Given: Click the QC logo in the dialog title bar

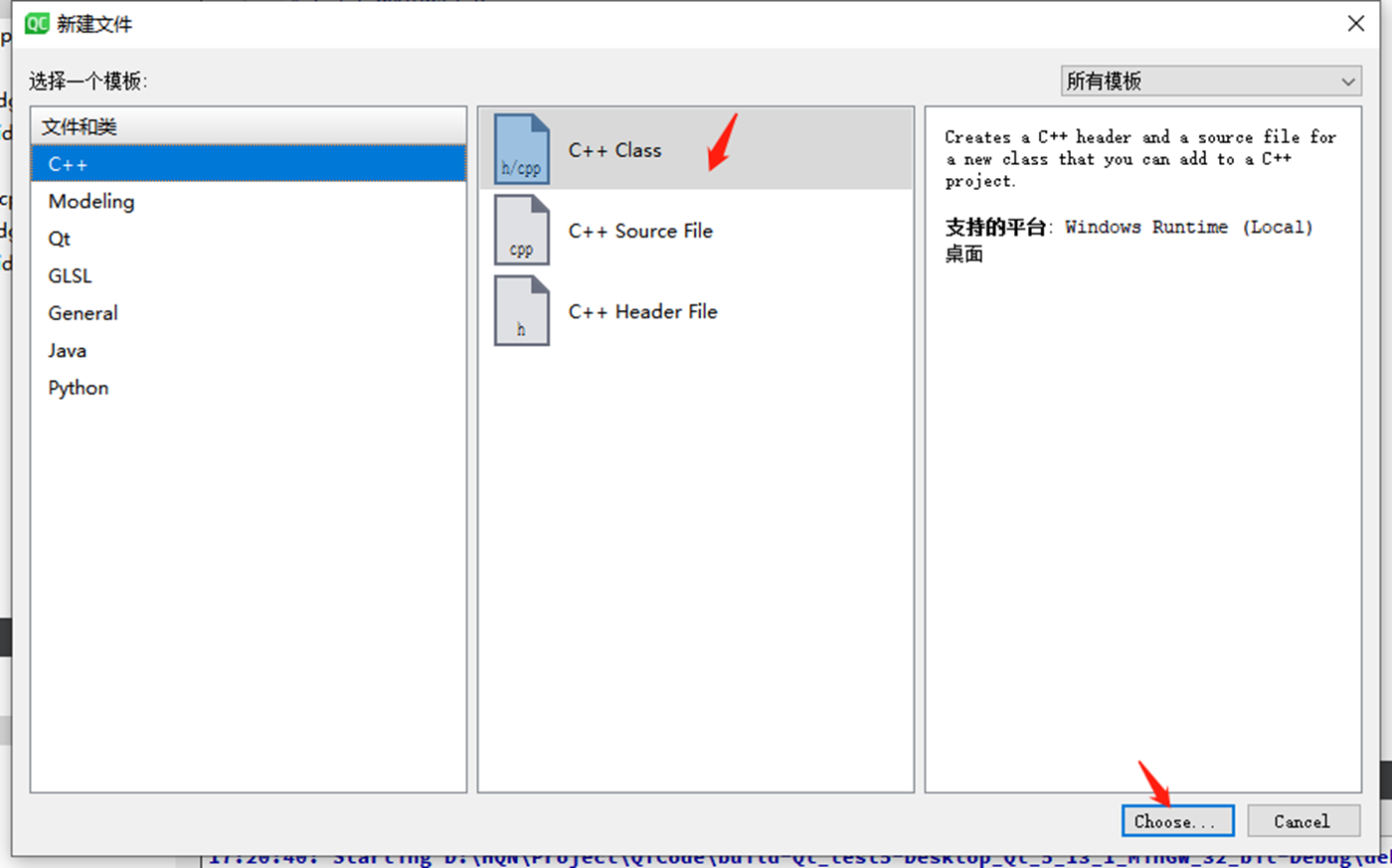Looking at the screenshot, I should click(36, 23).
